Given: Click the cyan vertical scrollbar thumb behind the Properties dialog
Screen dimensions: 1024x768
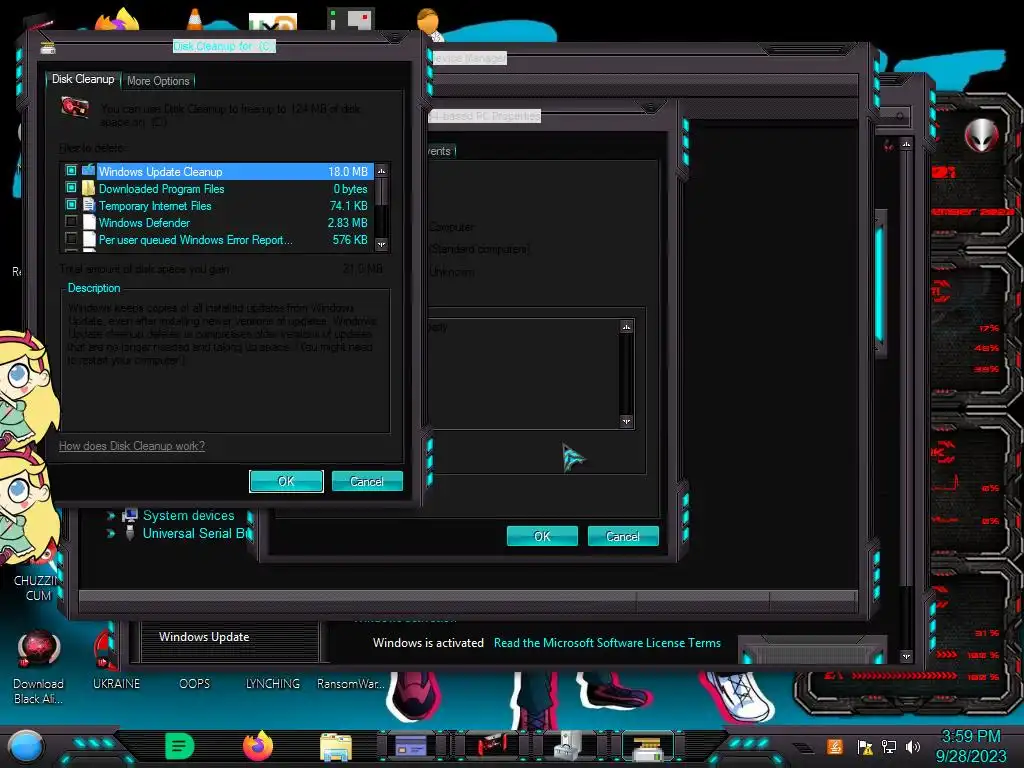Looking at the screenshot, I should point(880,284).
